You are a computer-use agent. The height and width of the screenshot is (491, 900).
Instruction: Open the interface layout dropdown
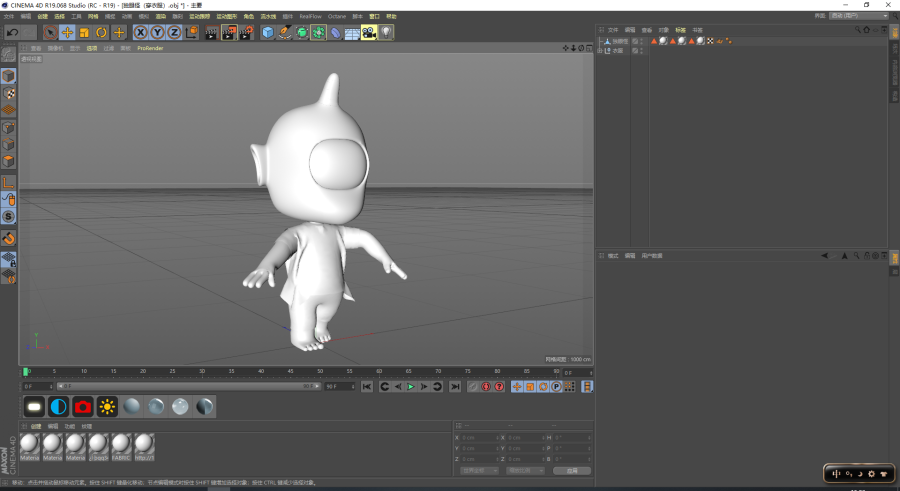[x=859, y=16]
